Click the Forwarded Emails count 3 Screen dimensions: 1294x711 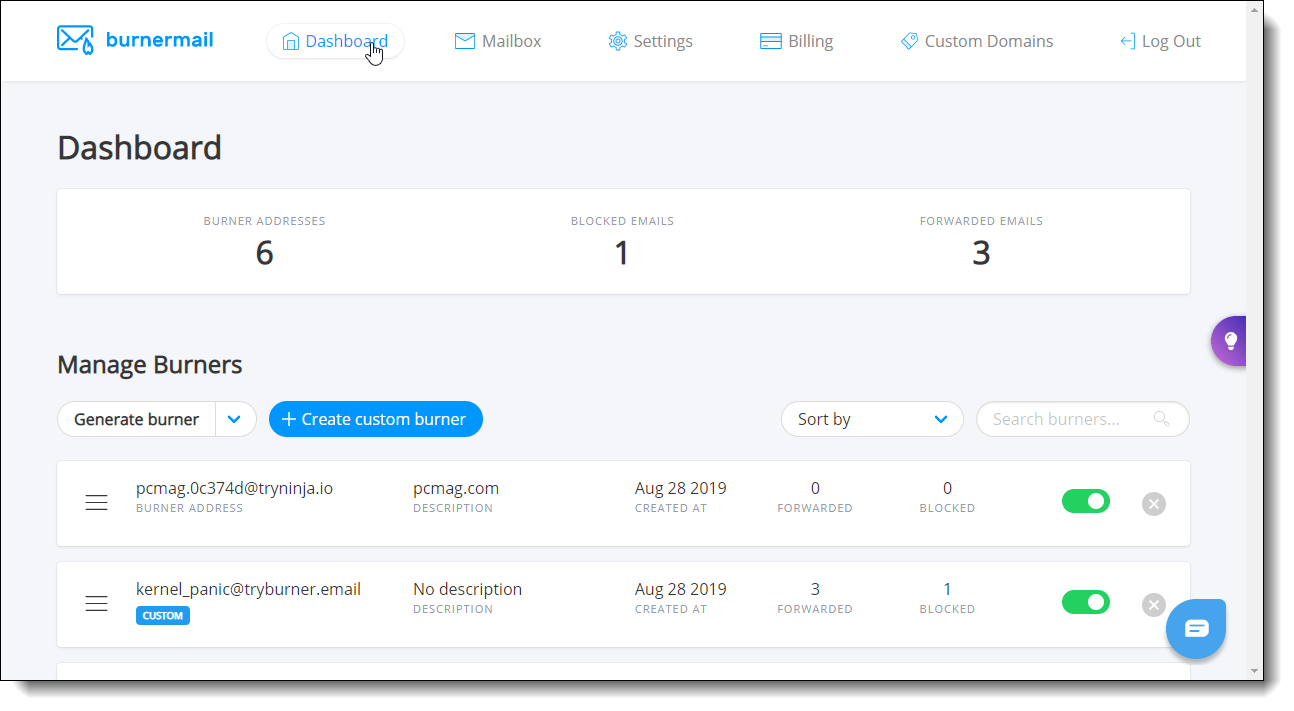click(981, 253)
